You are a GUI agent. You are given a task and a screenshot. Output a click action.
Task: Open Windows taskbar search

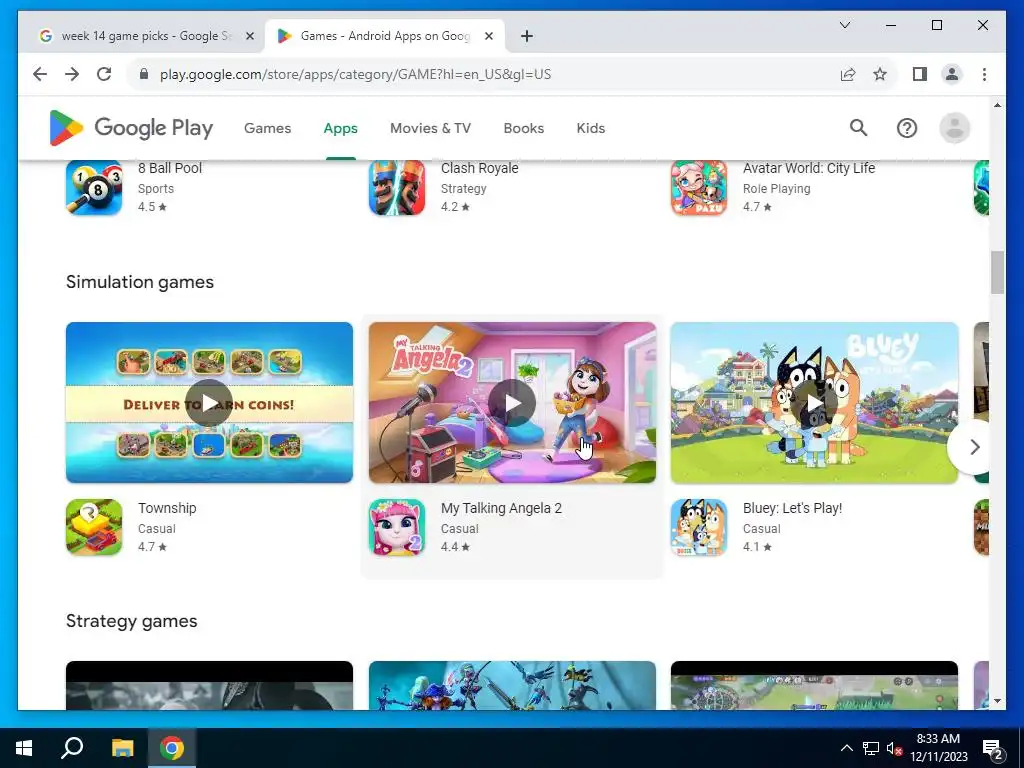point(72,748)
